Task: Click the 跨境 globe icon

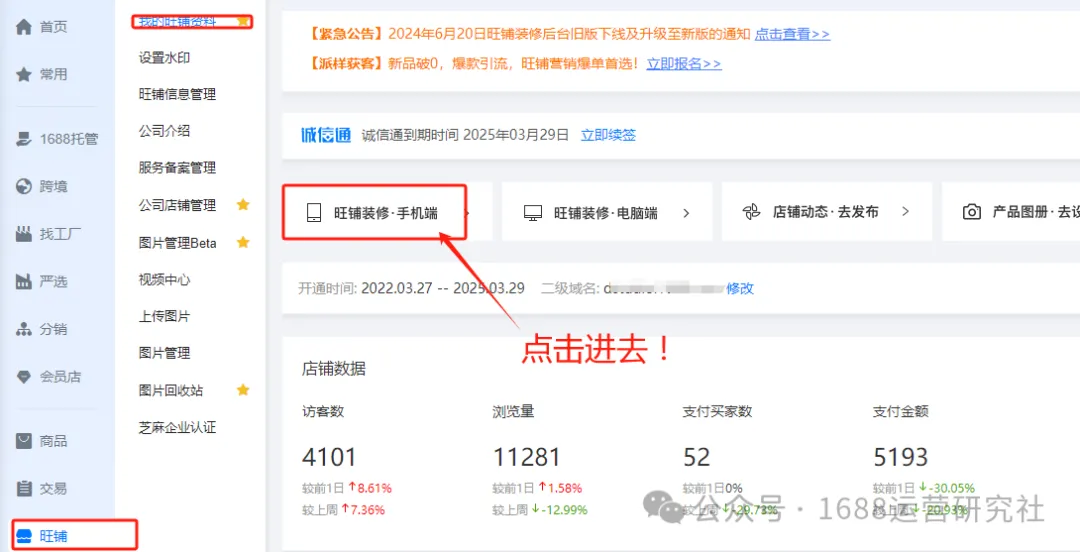Action: [x=24, y=187]
